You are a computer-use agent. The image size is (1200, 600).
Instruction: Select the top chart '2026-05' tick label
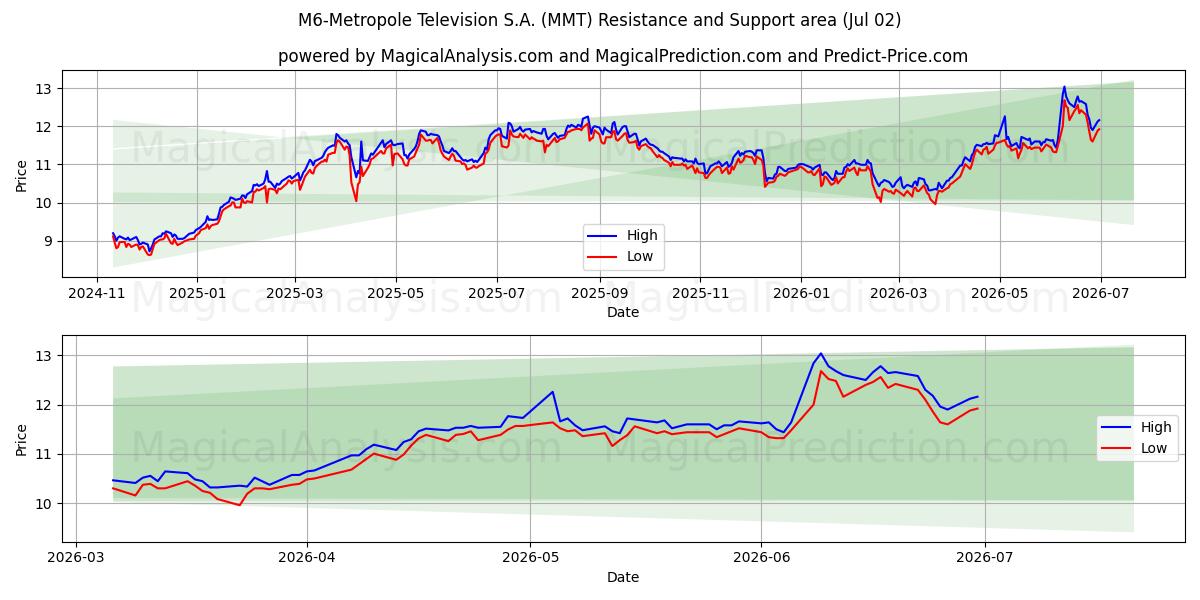pyautogui.click(x=999, y=293)
